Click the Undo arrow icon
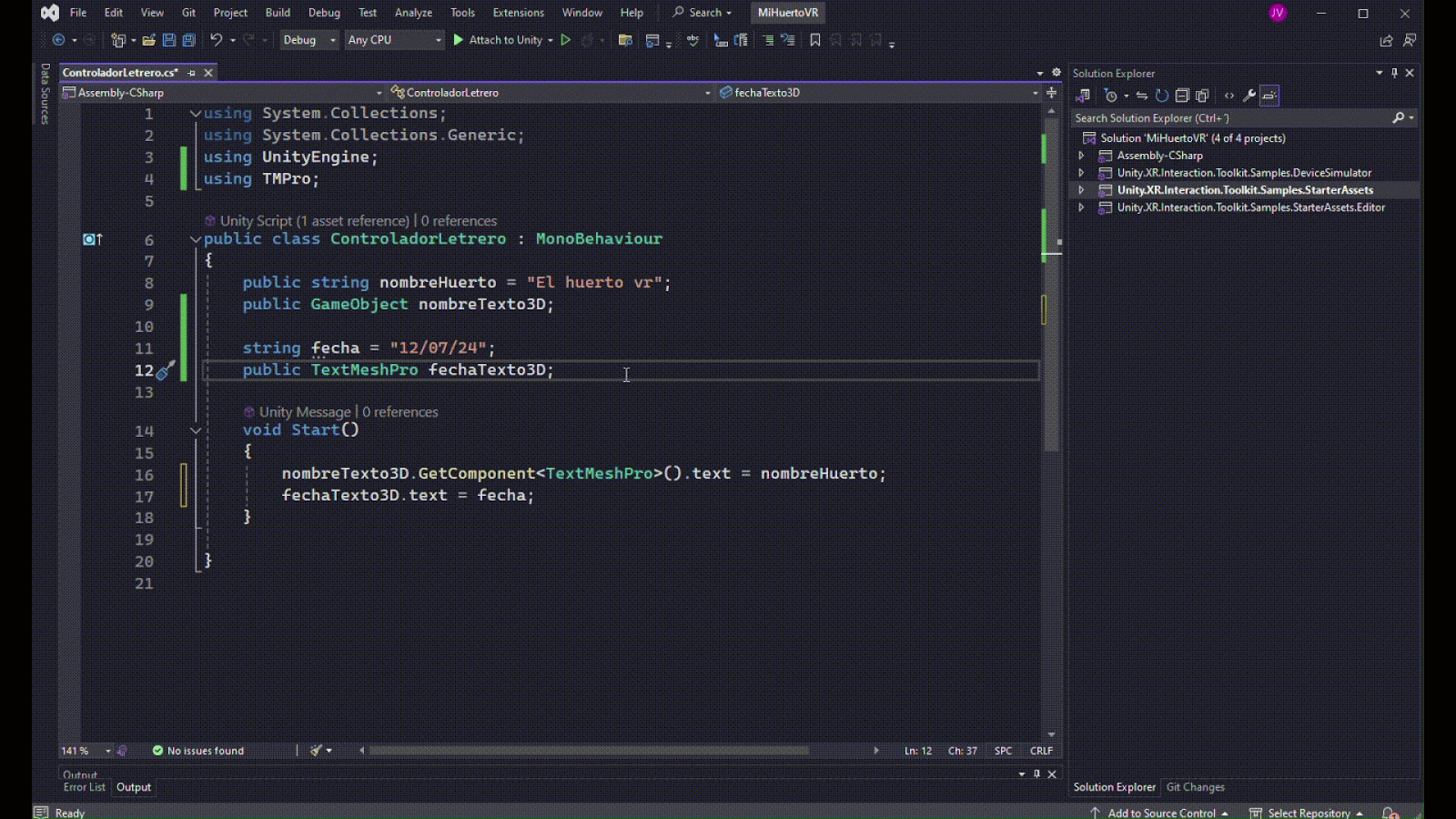Image resolution: width=1456 pixels, height=819 pixels. [x=216, y=40]
